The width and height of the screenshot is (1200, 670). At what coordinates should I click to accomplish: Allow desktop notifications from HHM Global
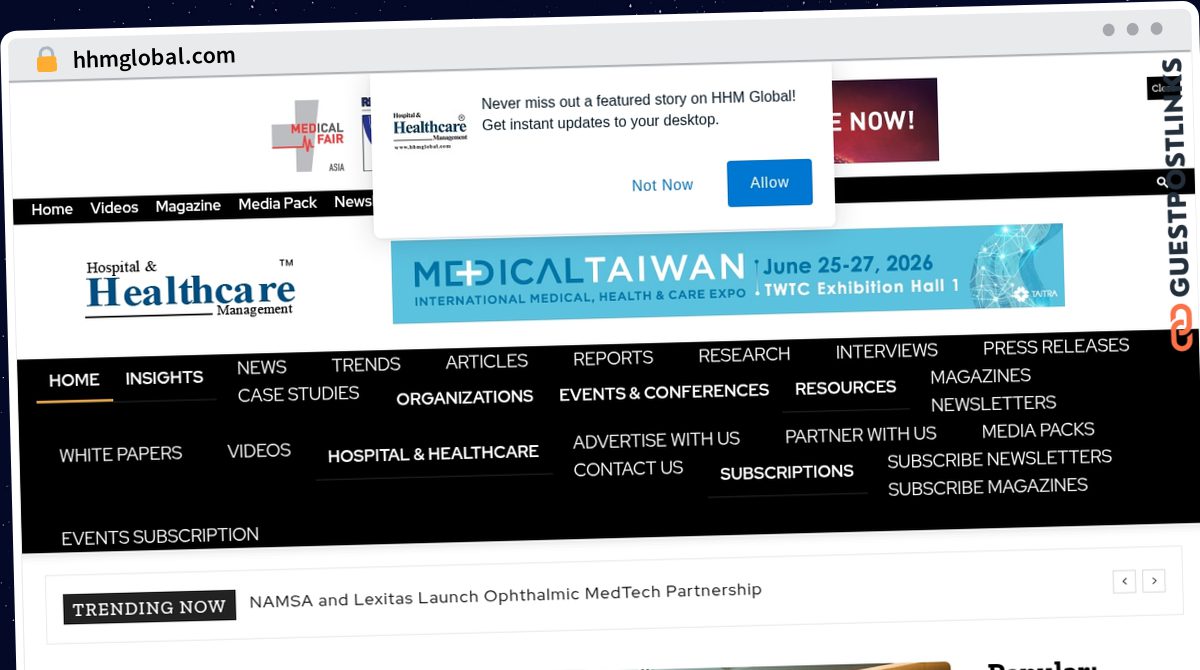pyautogui.click(x=769, y=183)
